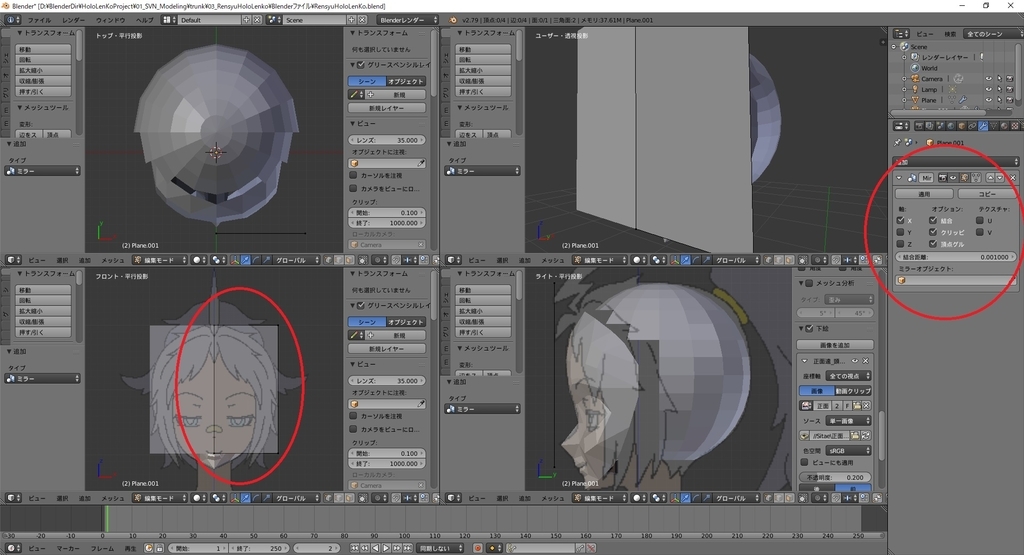Enable texture V mirror checkbox
Screen dimensions: 1024x555
[x=980, y=232]
